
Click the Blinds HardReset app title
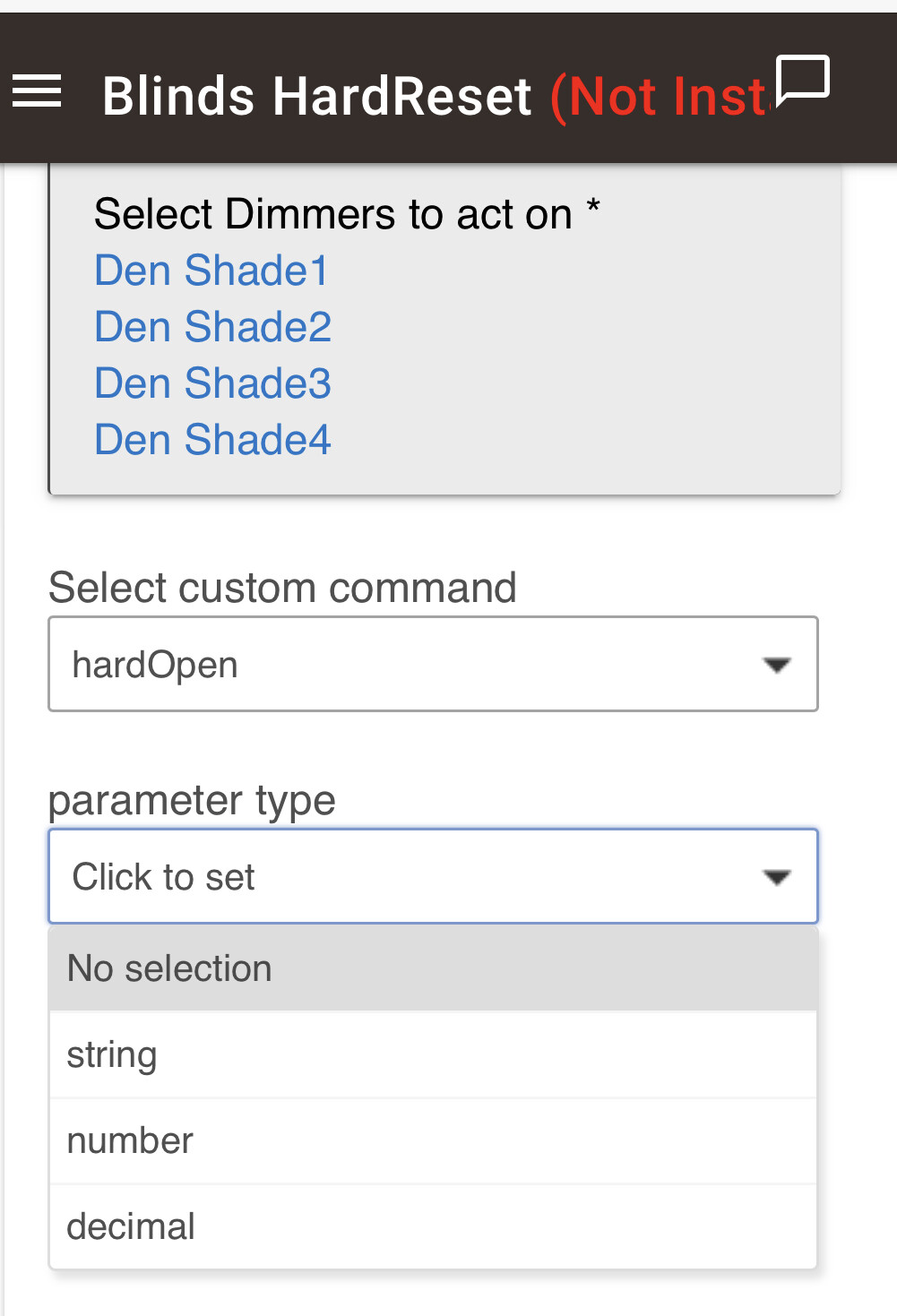pos(317,96)
